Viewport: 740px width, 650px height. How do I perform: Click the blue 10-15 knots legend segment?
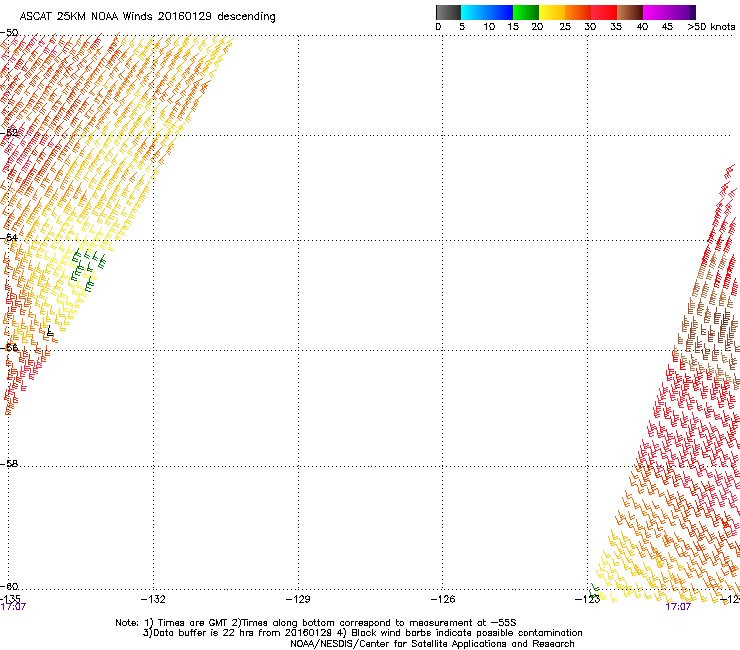click(500, 12)
